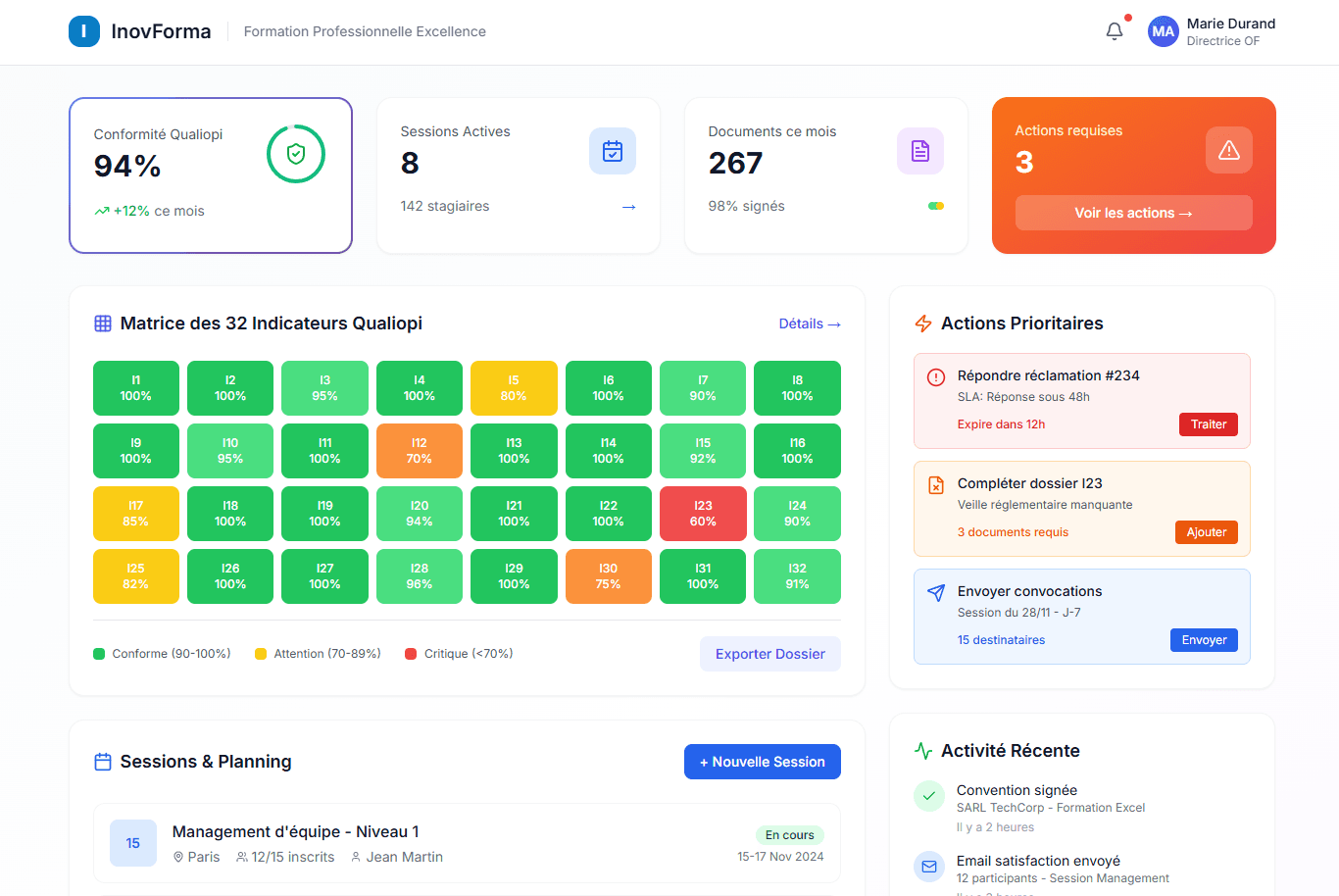
Task: Click the warning triangle on Actions requises
Action: (x=1228, y=150)
